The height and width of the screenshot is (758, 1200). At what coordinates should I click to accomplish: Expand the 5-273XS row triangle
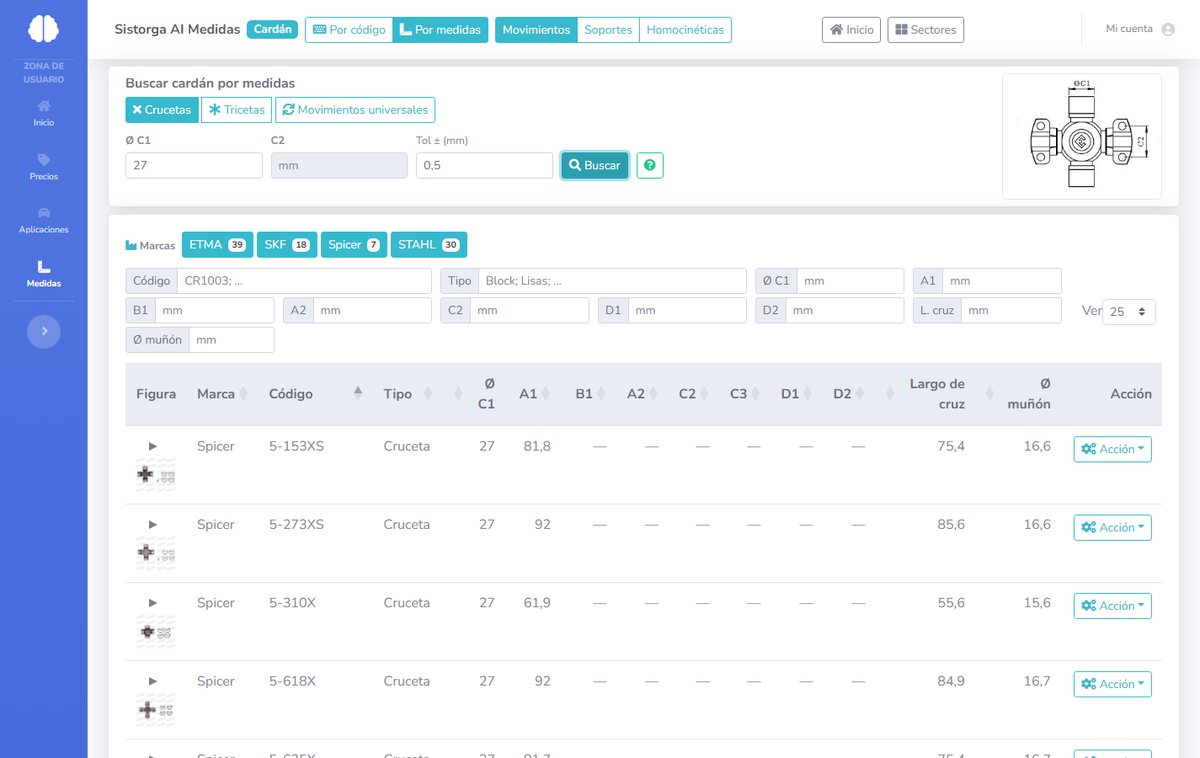pos(153,524)
